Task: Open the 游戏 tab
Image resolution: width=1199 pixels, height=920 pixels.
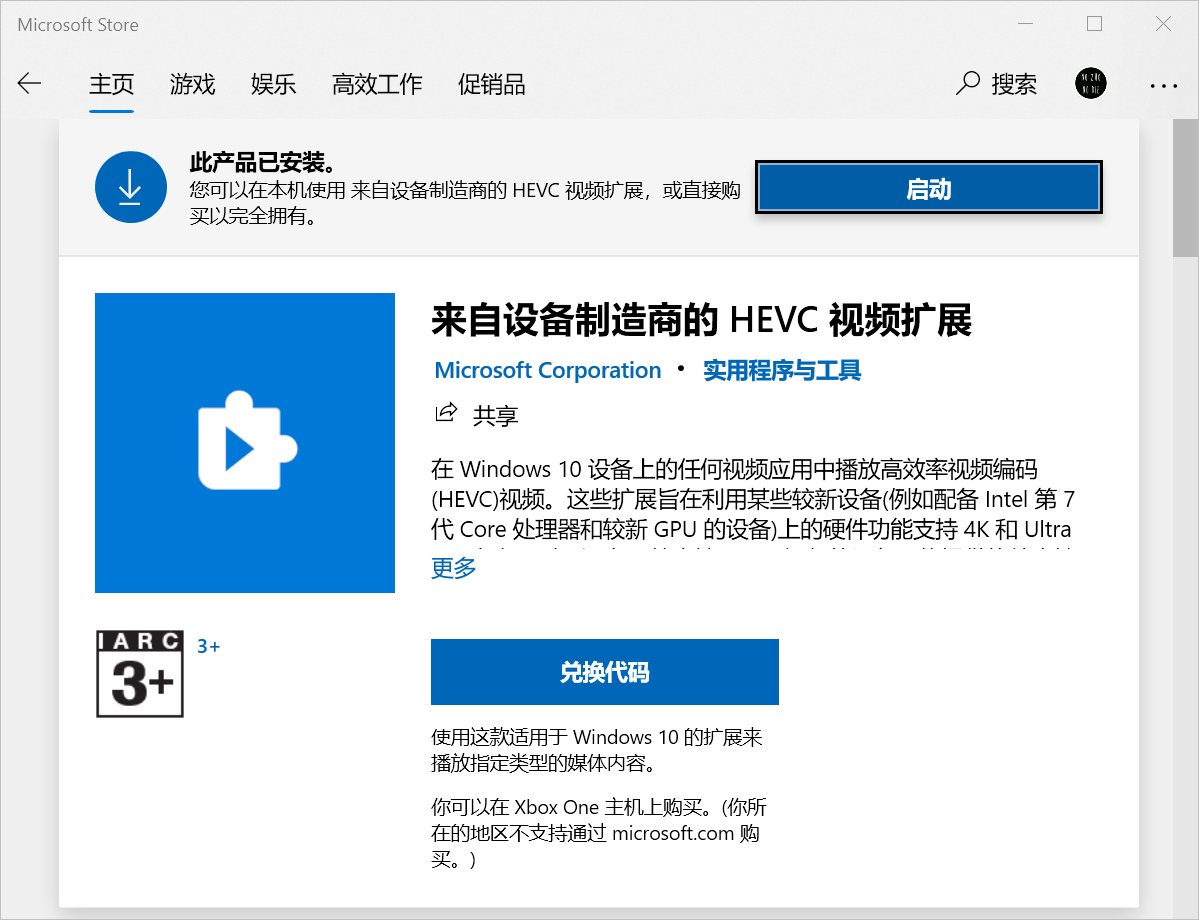Action: click(193, 84)
